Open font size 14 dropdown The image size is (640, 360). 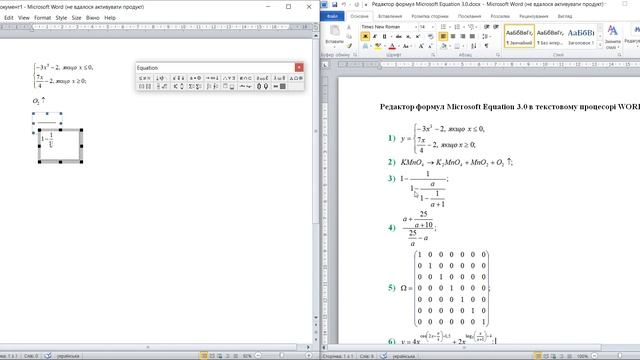(433, 27)
